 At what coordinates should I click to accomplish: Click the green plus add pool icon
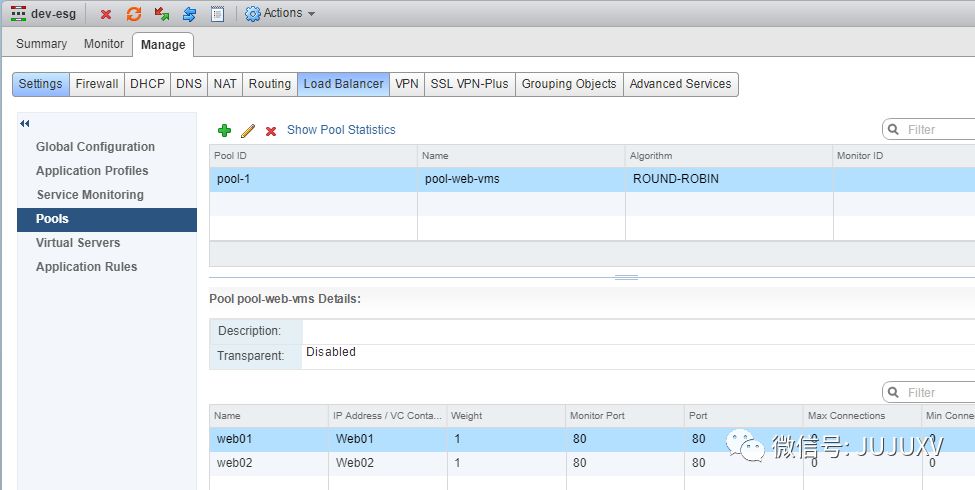coord(224,130)
